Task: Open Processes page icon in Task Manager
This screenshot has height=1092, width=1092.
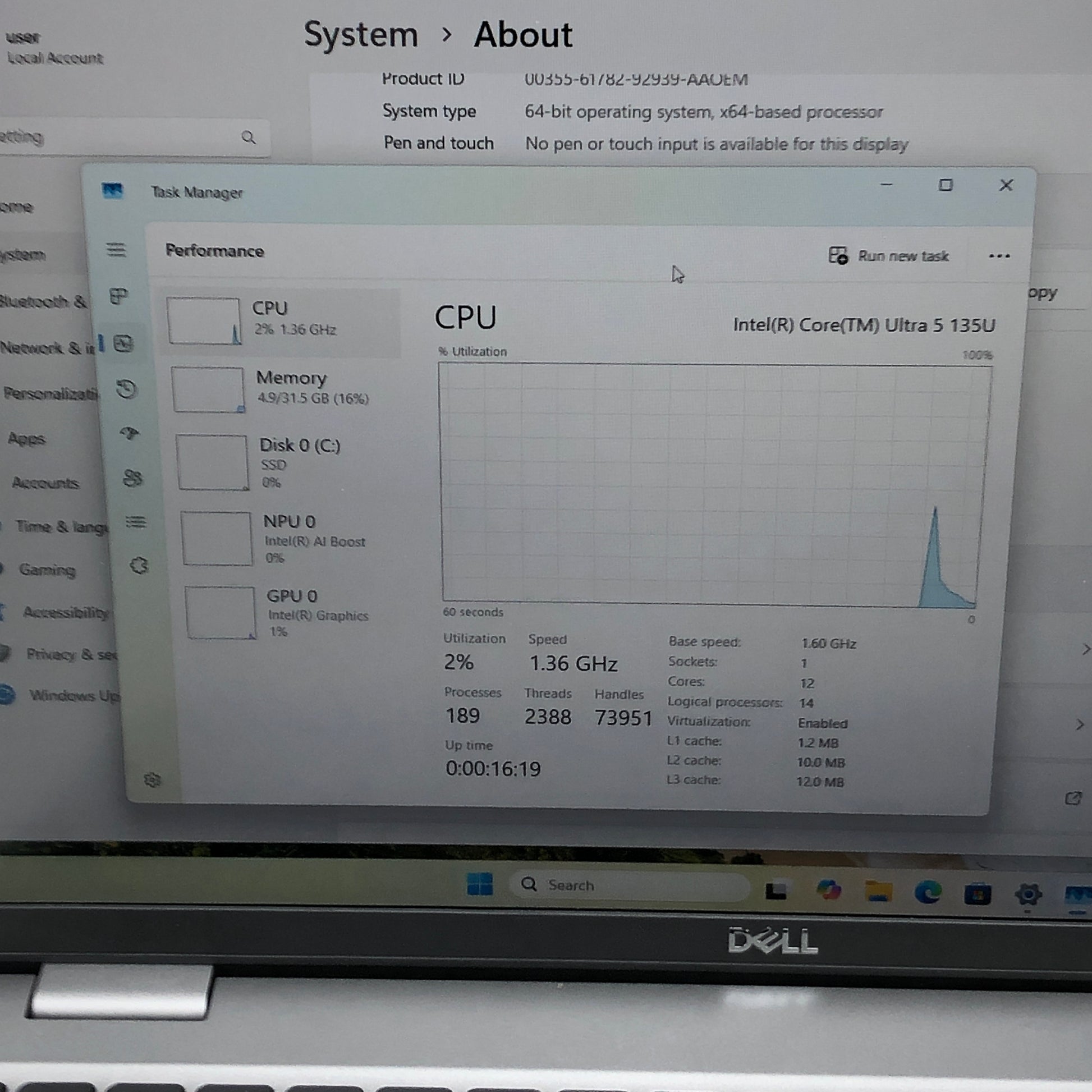Action: click(119, 296)
